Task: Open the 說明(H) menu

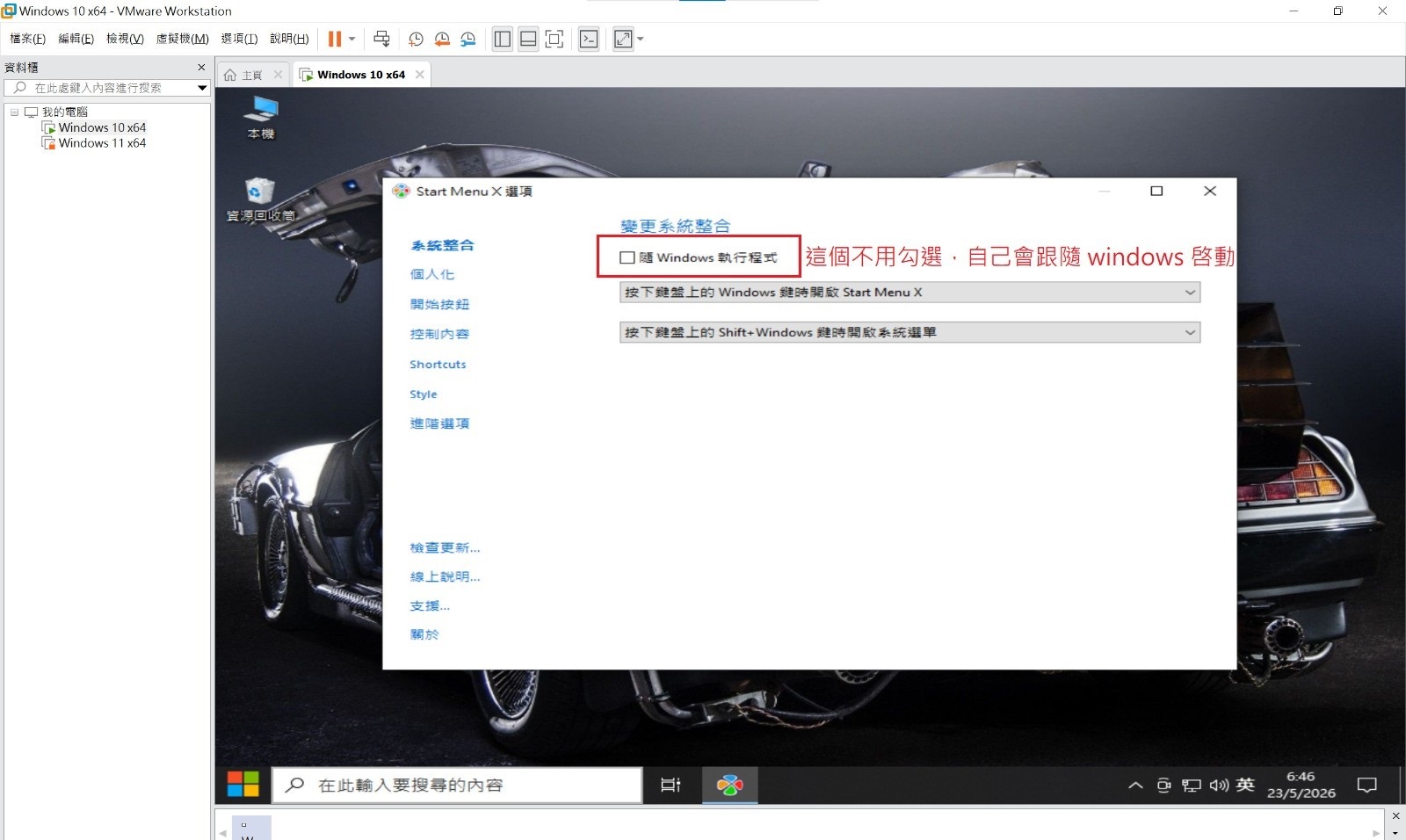Action: pyautogui.click(x=289, y=39)
